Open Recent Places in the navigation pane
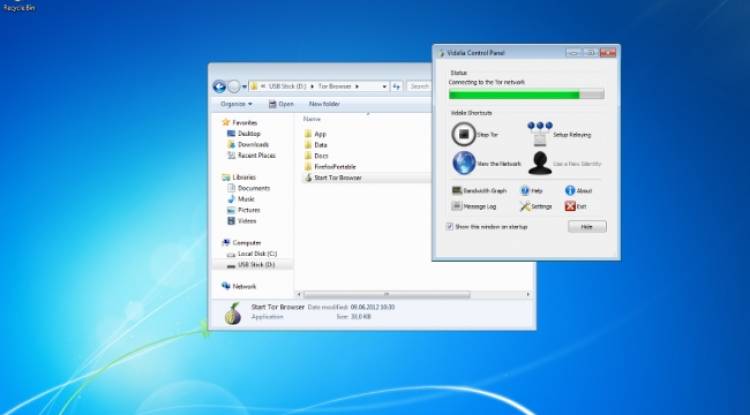This screenshot has width=750, height=415. (252, 155)
